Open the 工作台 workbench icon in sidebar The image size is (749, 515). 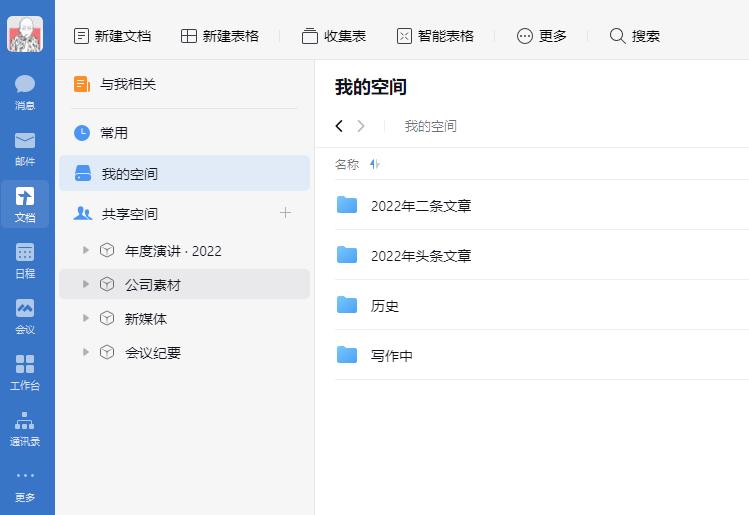pos(25,373)
